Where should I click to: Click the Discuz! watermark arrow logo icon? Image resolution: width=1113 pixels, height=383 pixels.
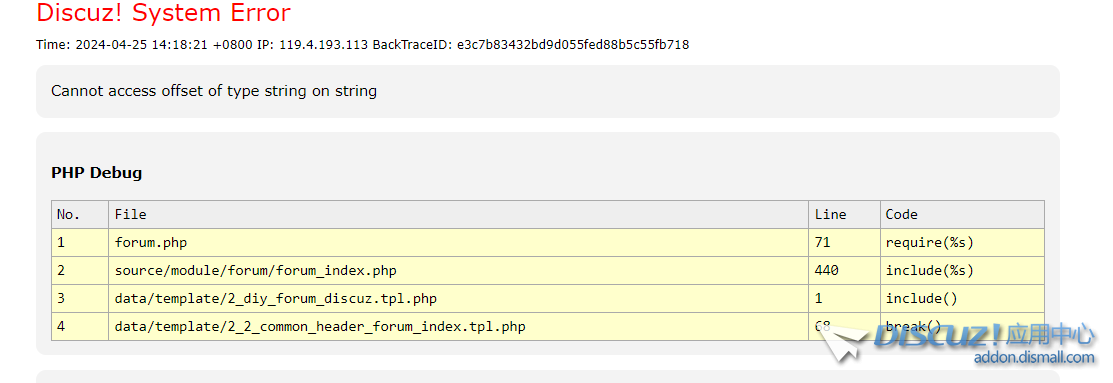point(843,344)
